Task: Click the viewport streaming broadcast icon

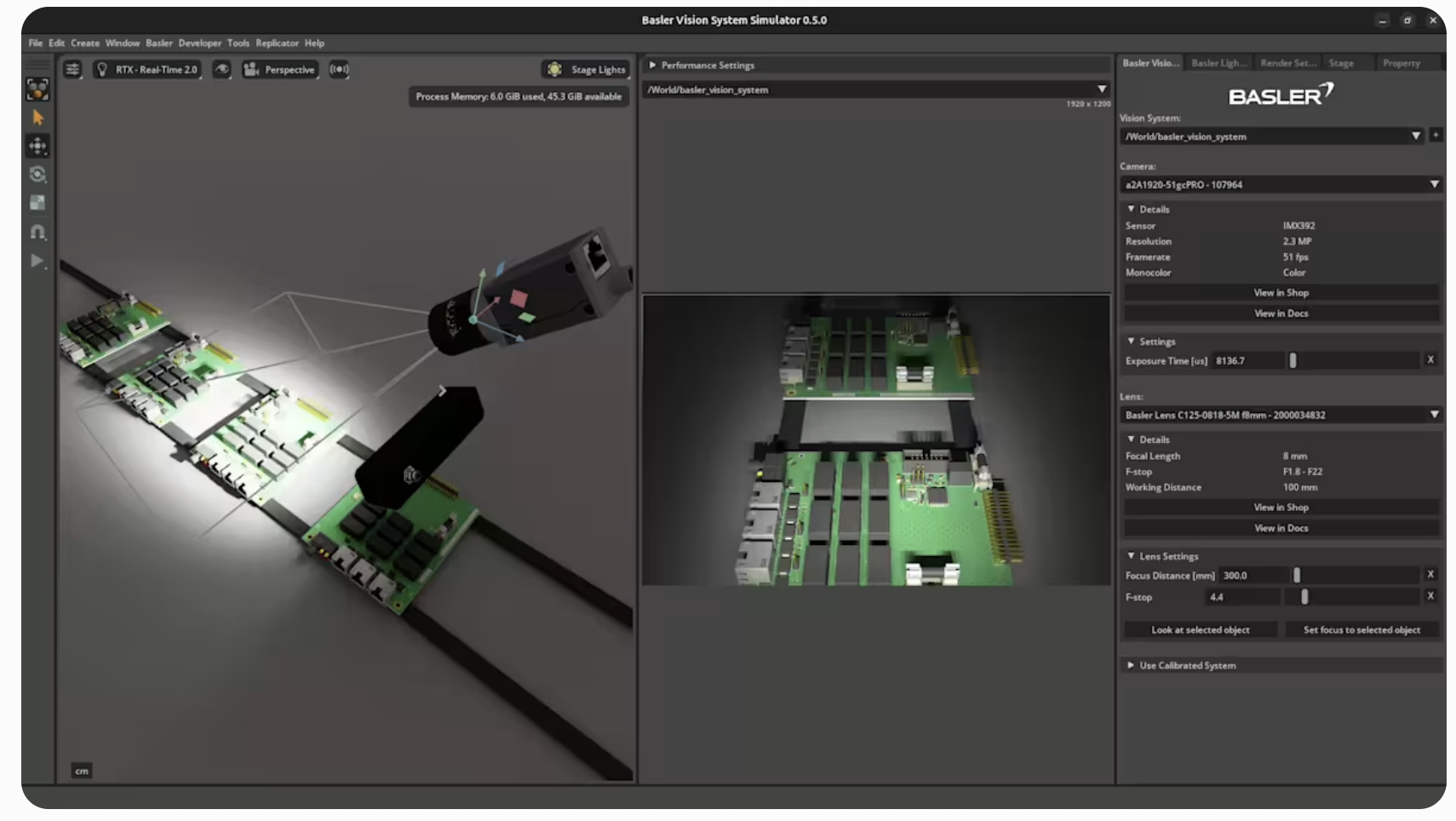Action: tap(339, 70)
